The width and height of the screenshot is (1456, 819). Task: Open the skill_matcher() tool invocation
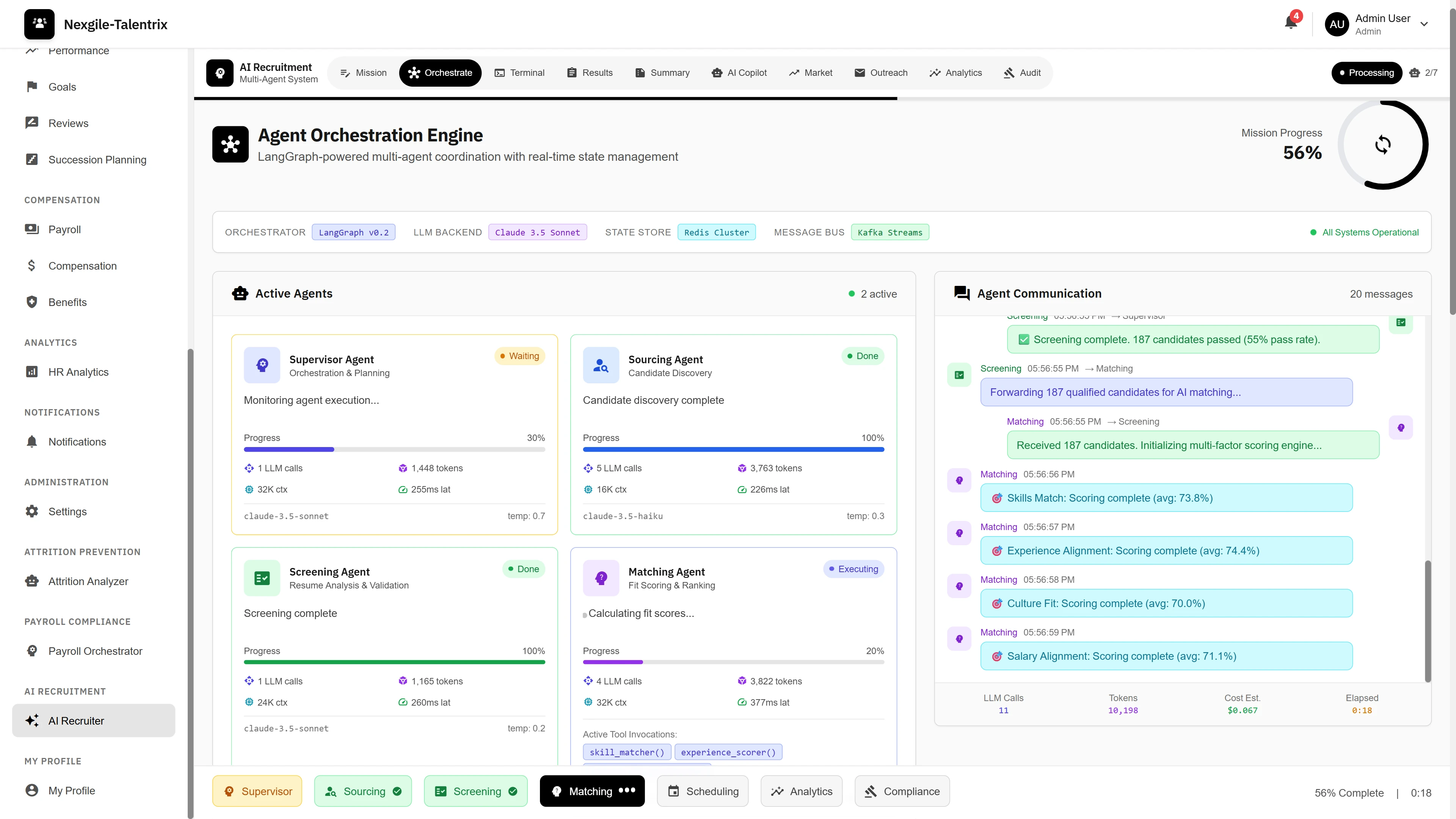pos(627,752)
